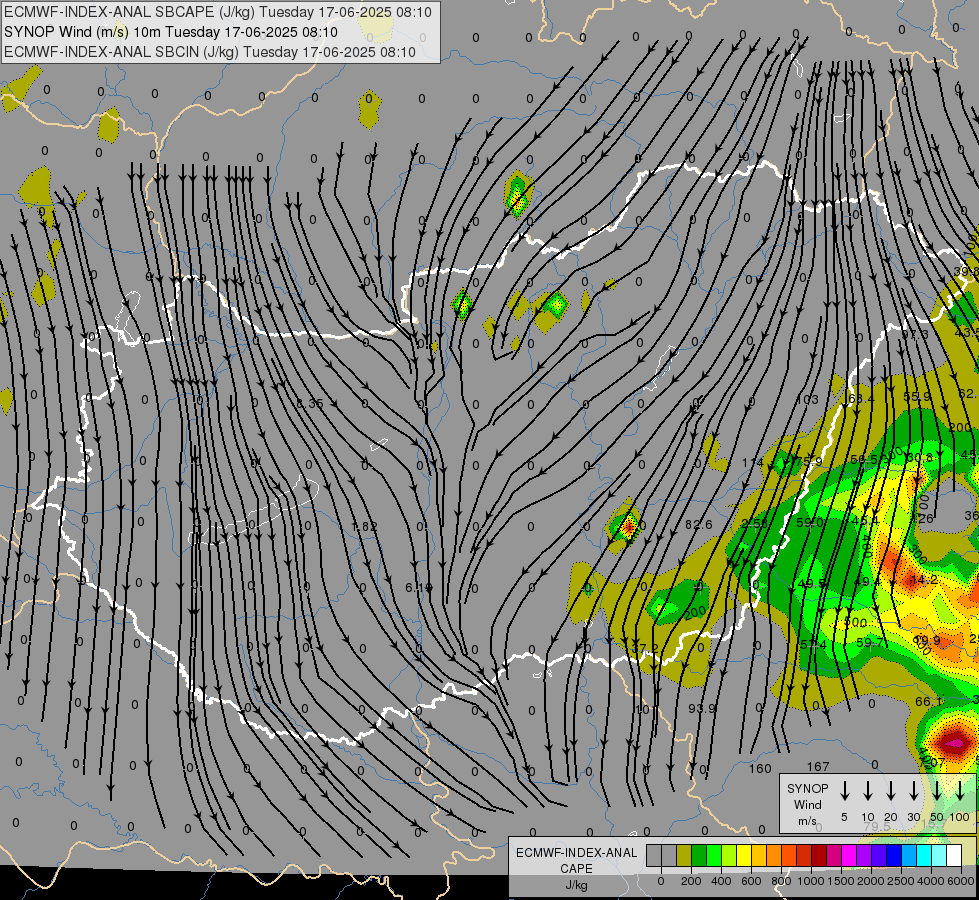Click the 2500 tick label on CAPE scale
The width and height of the screenshot is (979, 900).
point(901,881)
